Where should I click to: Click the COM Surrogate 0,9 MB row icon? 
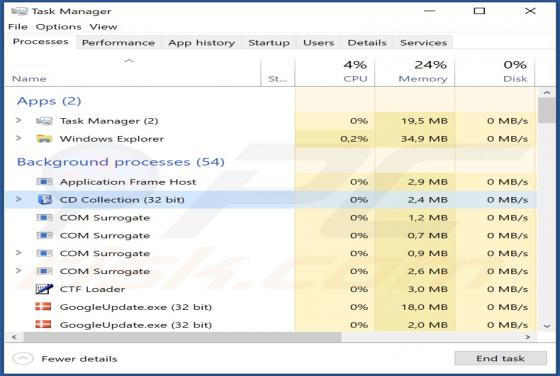tap(44, 253)
